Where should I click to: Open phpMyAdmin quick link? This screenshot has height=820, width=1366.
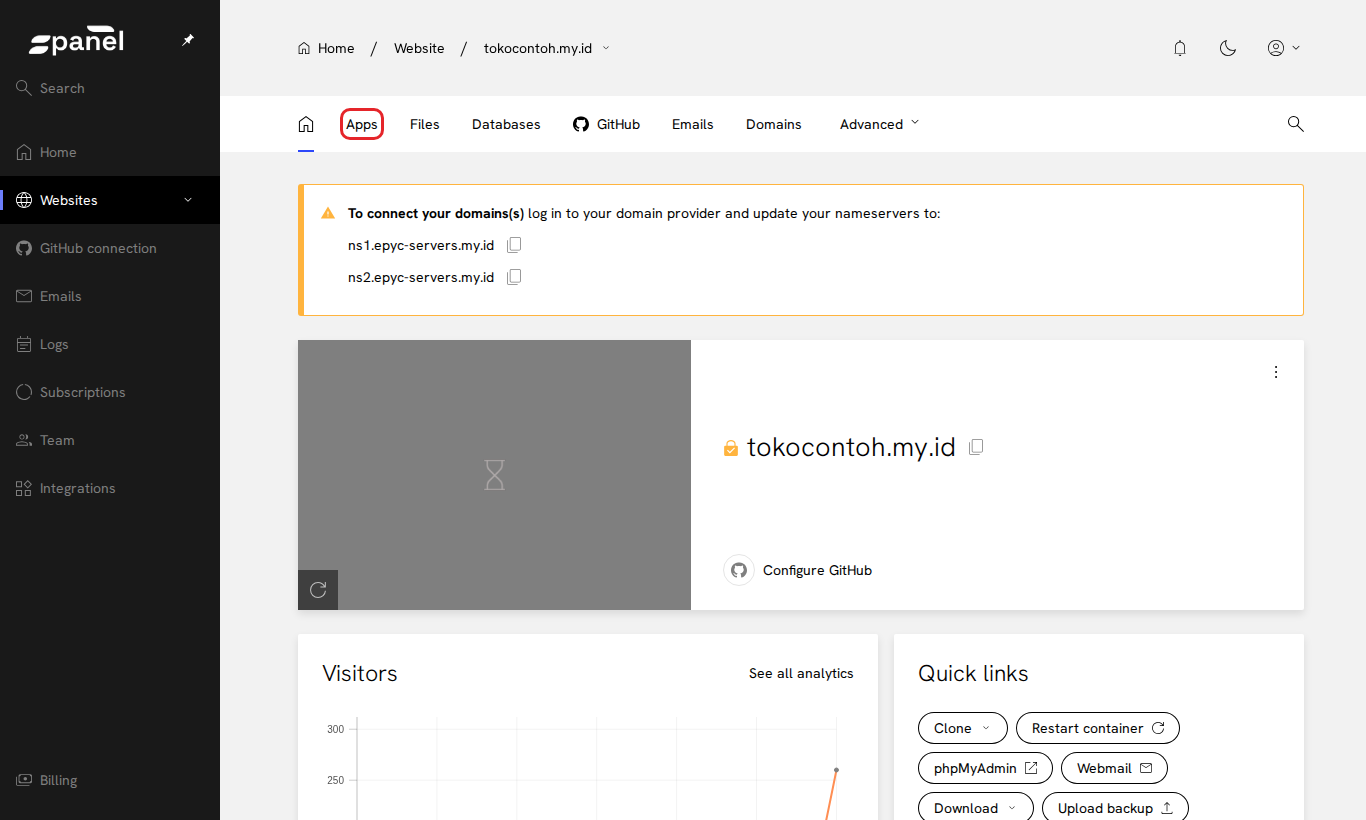click(985, 768)
